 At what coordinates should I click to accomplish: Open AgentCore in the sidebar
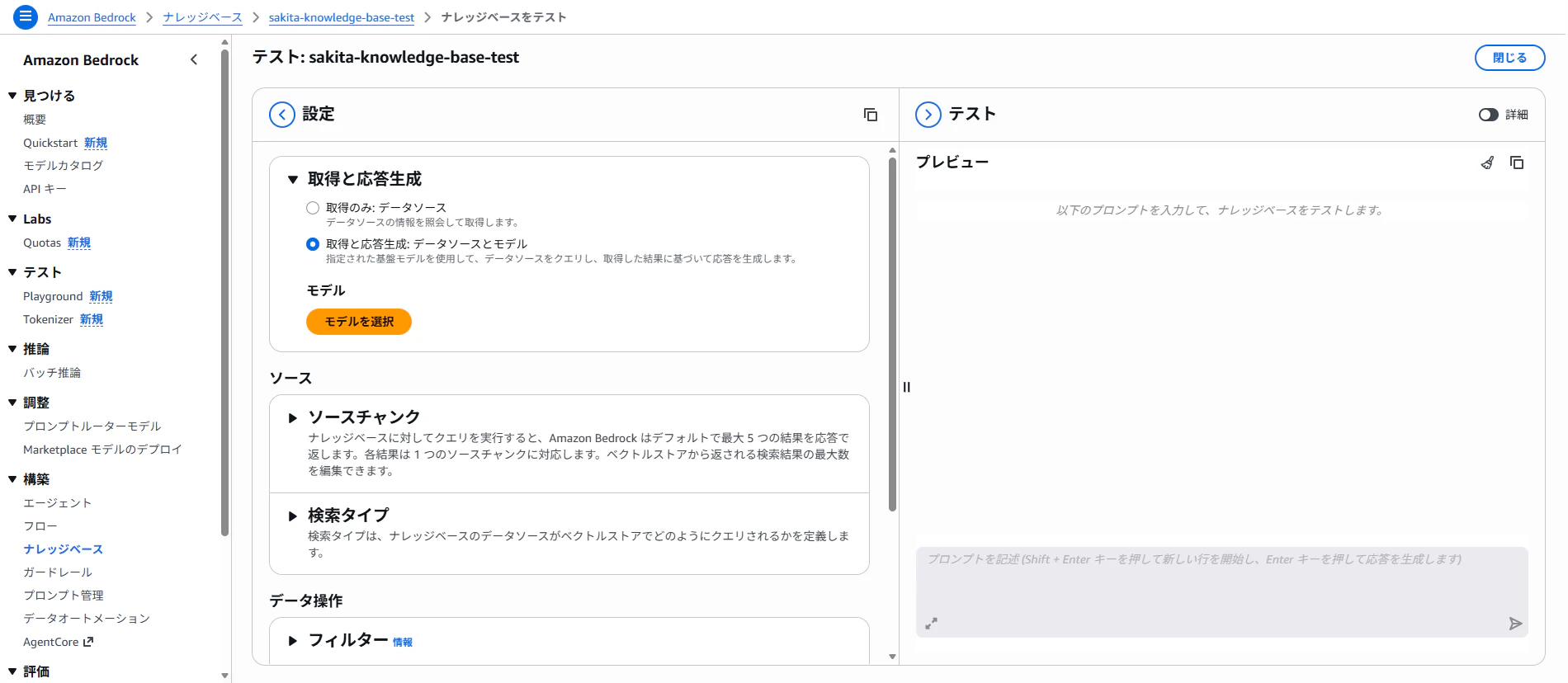(51, 642)
